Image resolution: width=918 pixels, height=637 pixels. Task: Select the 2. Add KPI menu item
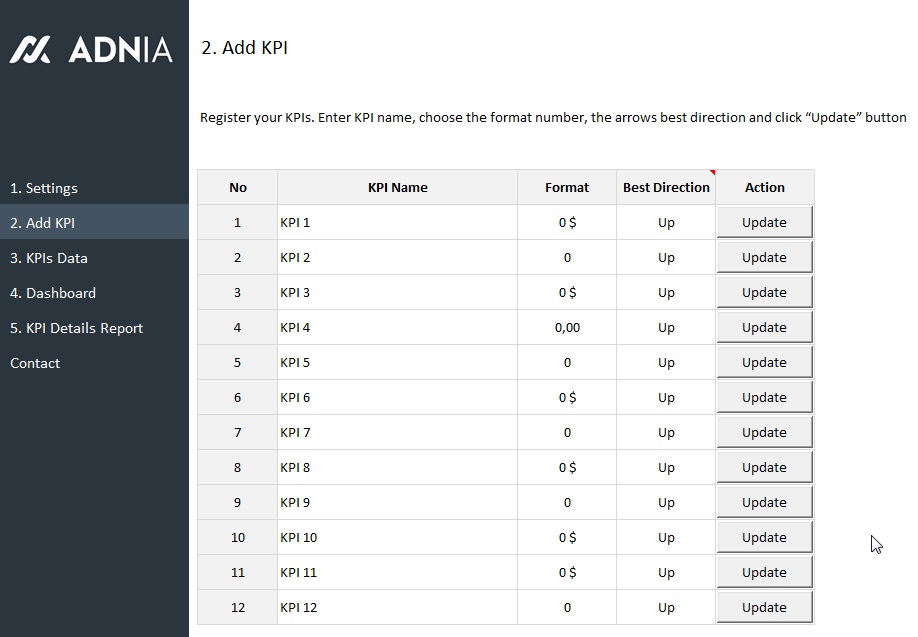pyautogui.click(x=43, y=223)
